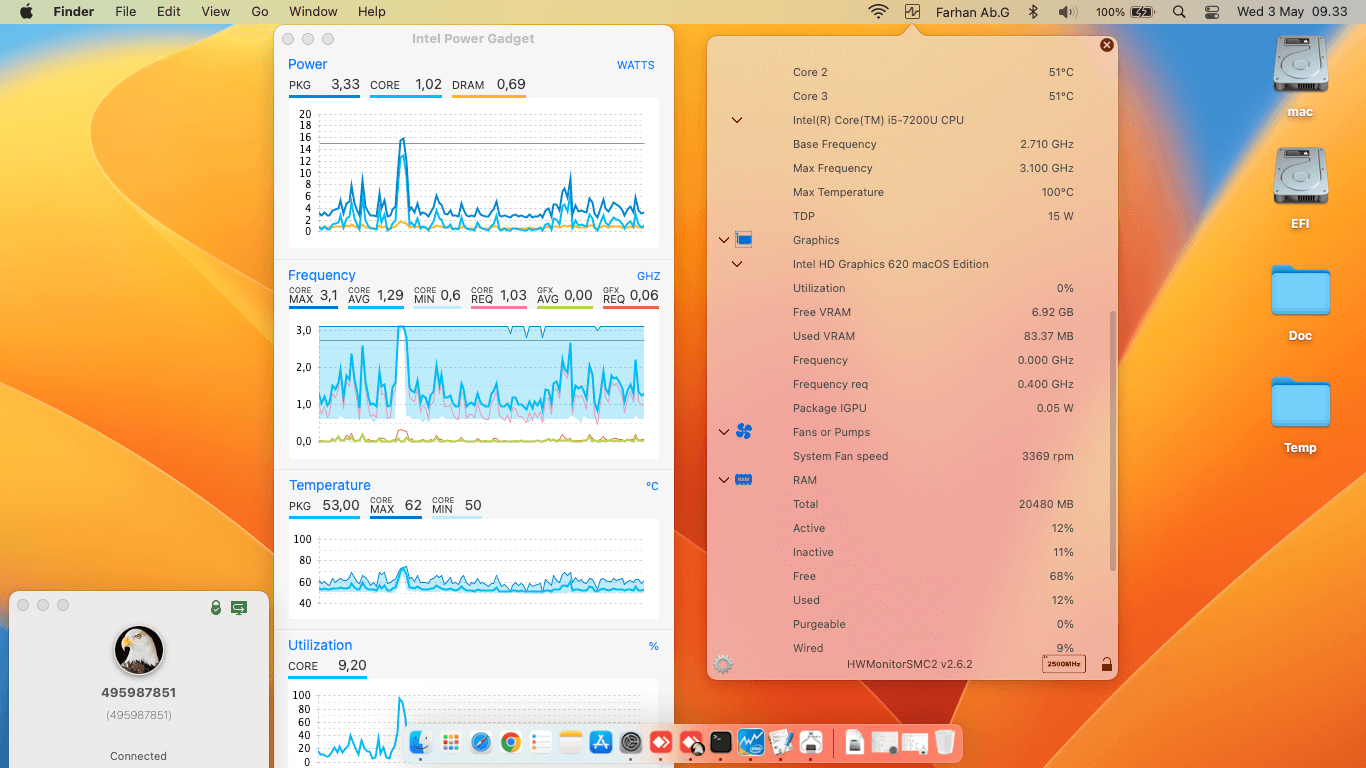Open the Go menu in menu bar
The height and width of the screenshot is (768, 1366).
(x=259, y=11)
